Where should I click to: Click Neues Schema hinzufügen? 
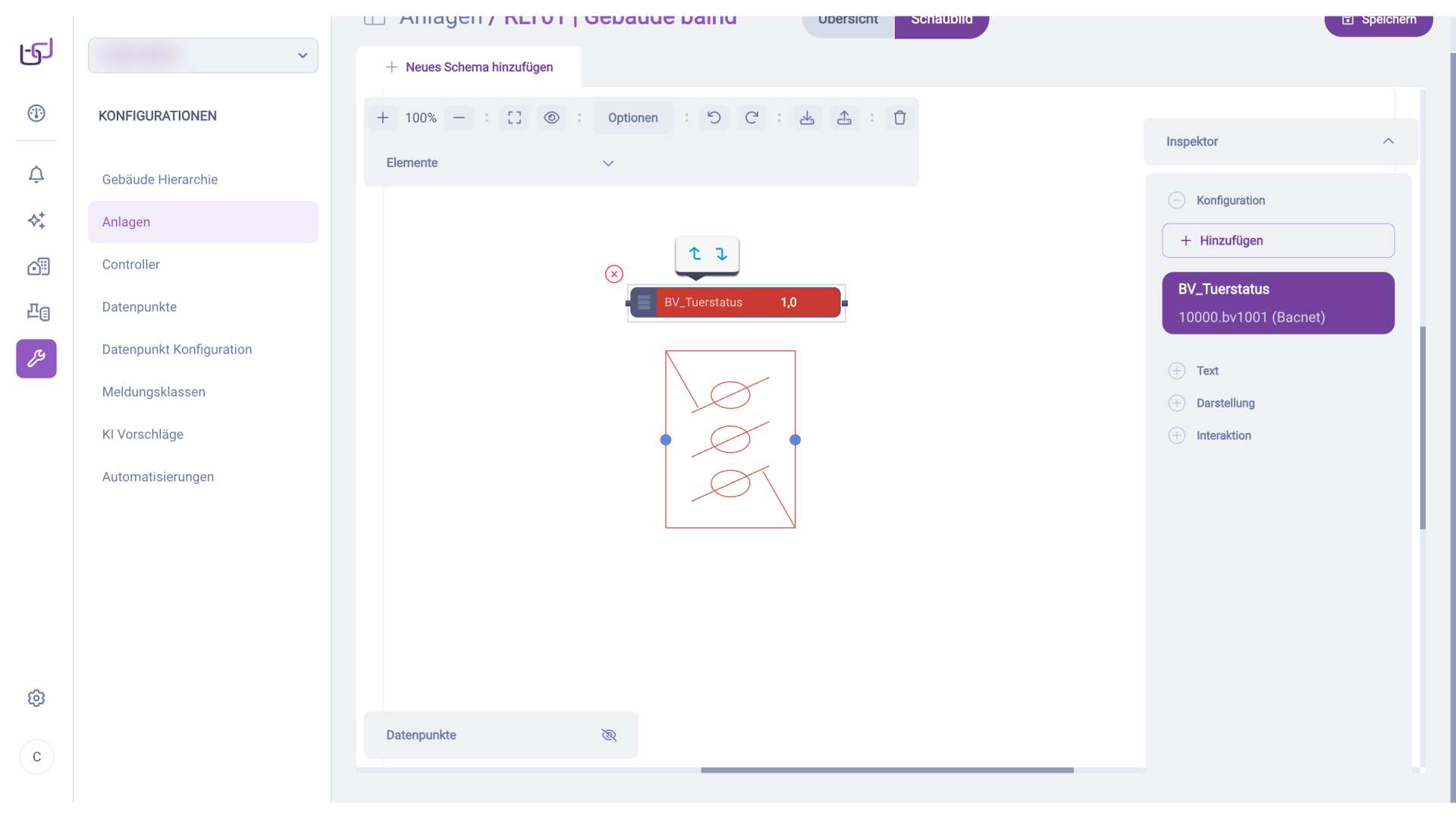(x=469, y=67)
